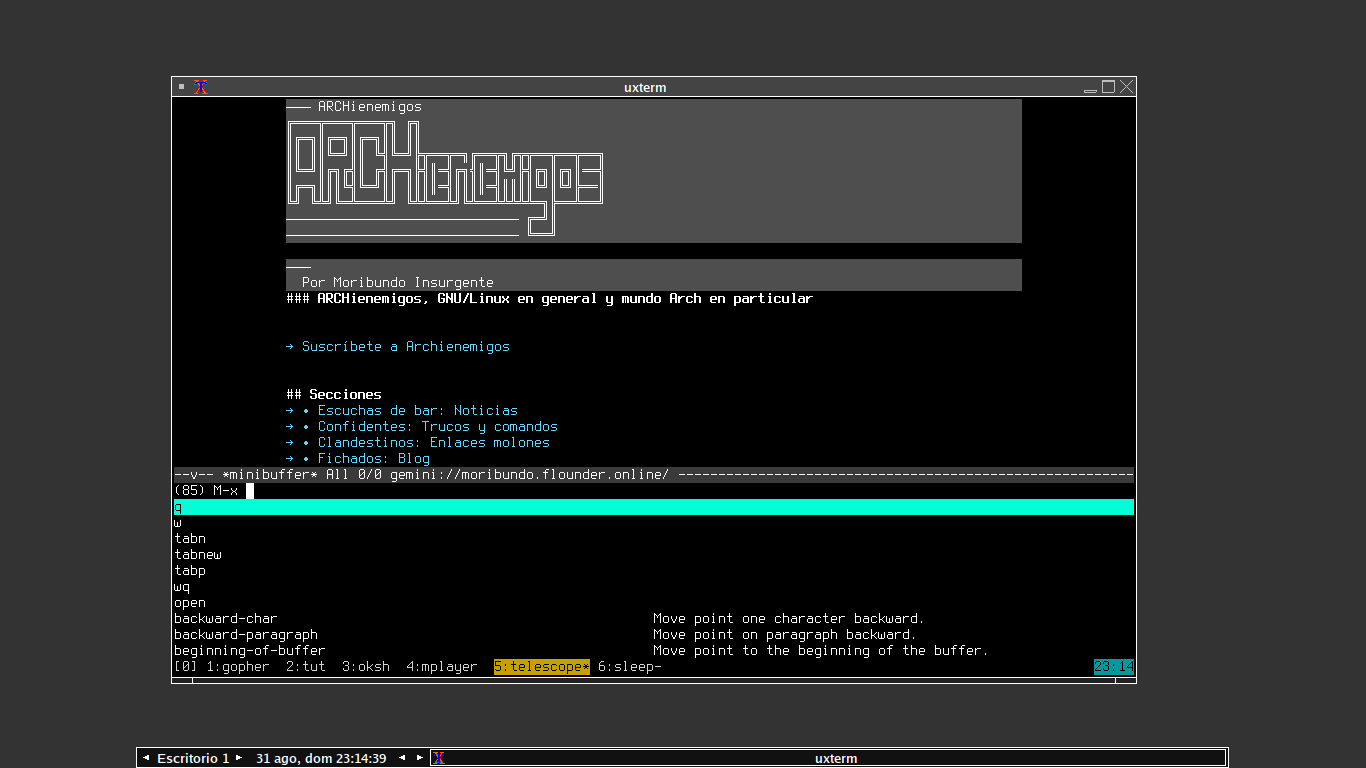Click the ARCHienemigos ASCII art banner

point(446,179)
